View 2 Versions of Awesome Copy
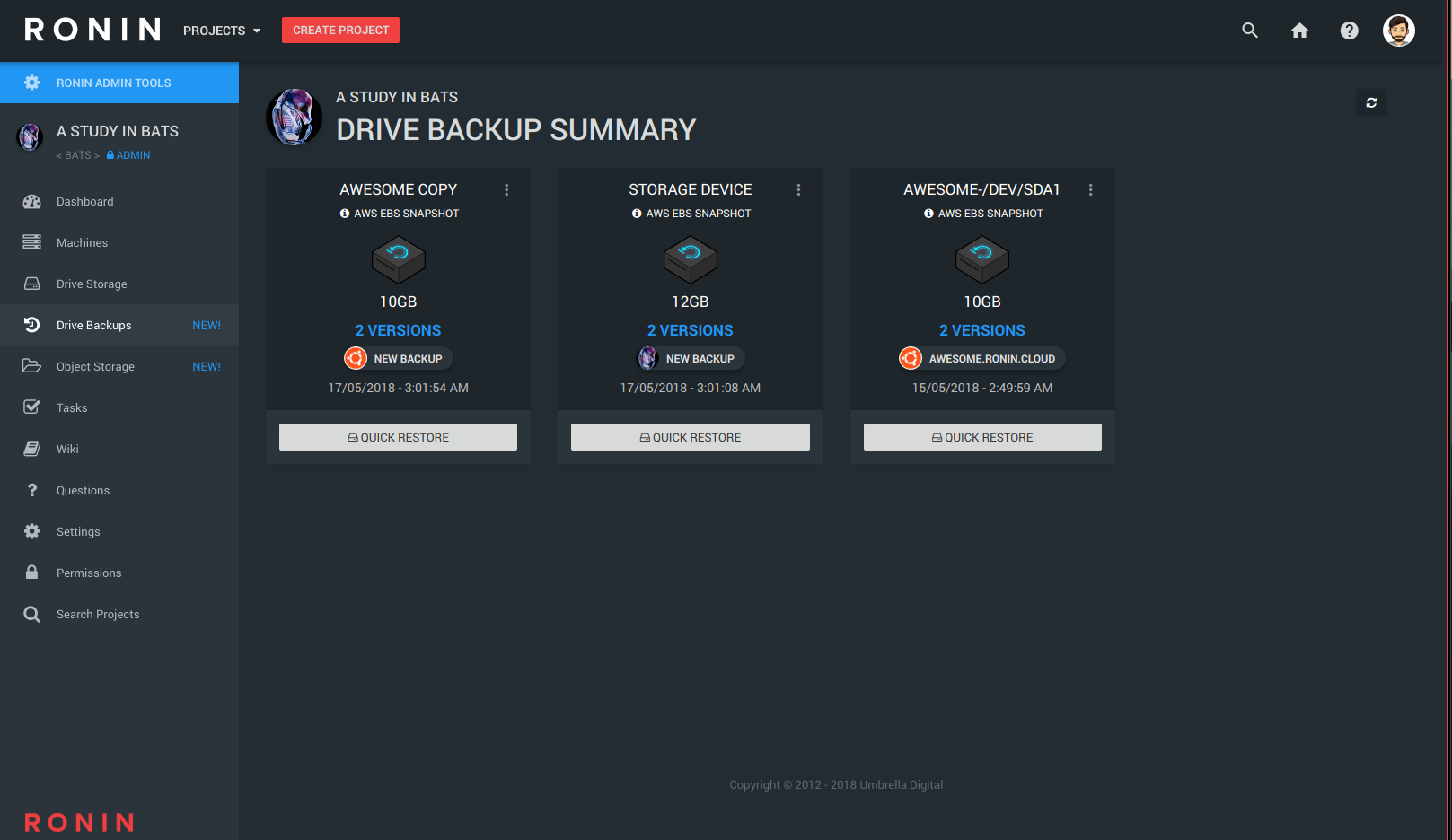The image size is (1452, 840). pos(398,330)
